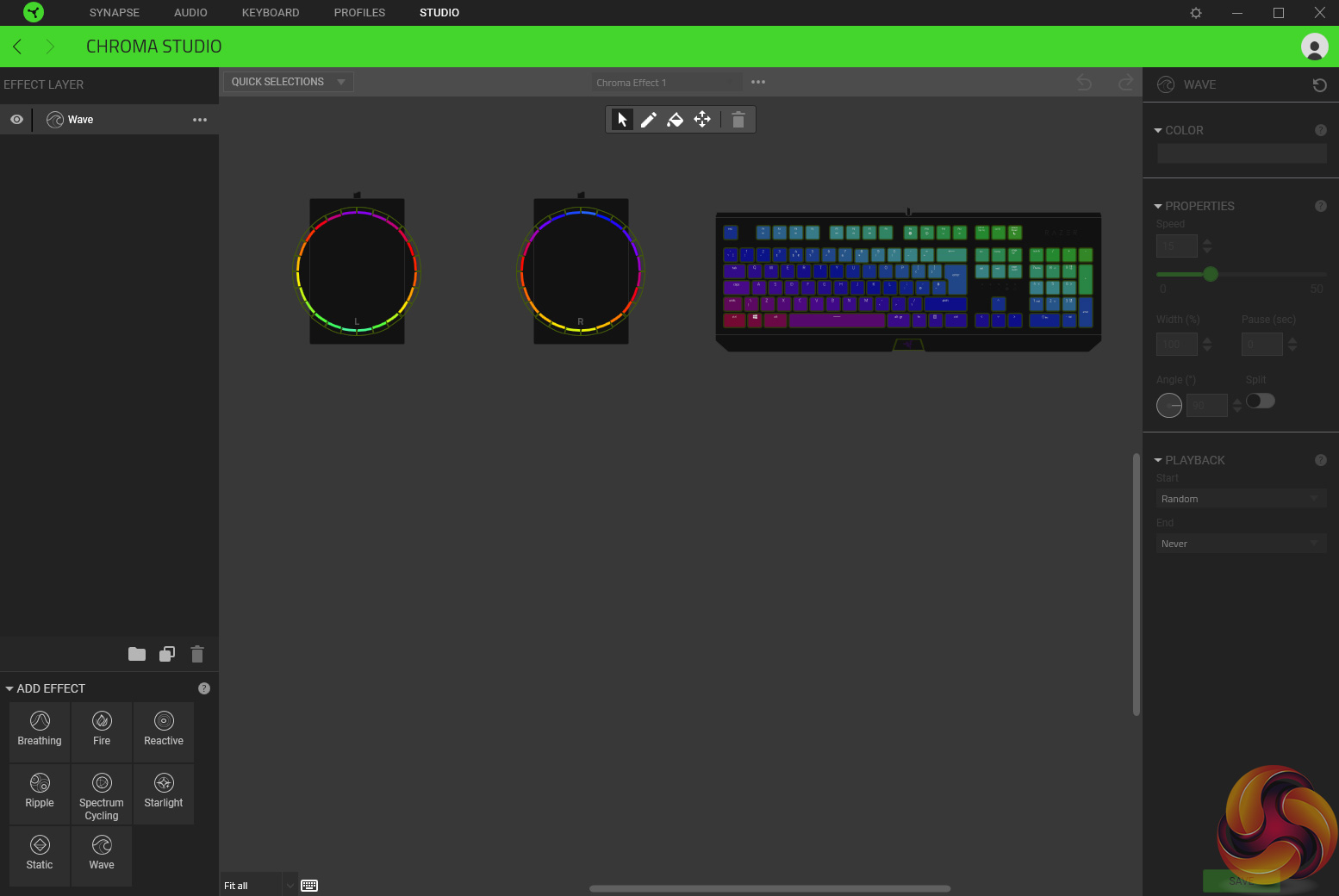Click the Width percent input field
The image size is (1339, 896).
coord(1177,345)
